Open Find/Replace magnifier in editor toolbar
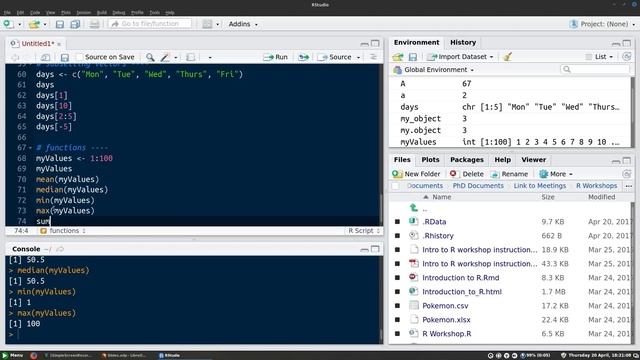 (150, 57)
